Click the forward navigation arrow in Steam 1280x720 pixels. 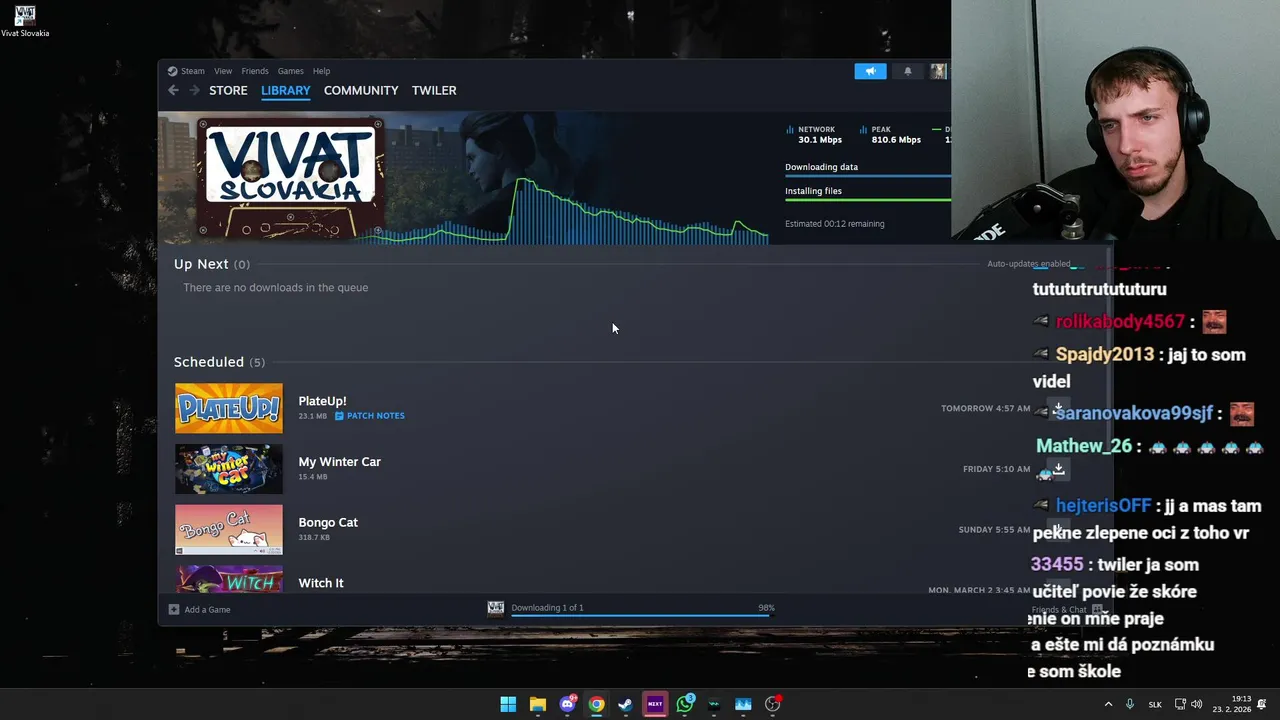coord(194,90)
